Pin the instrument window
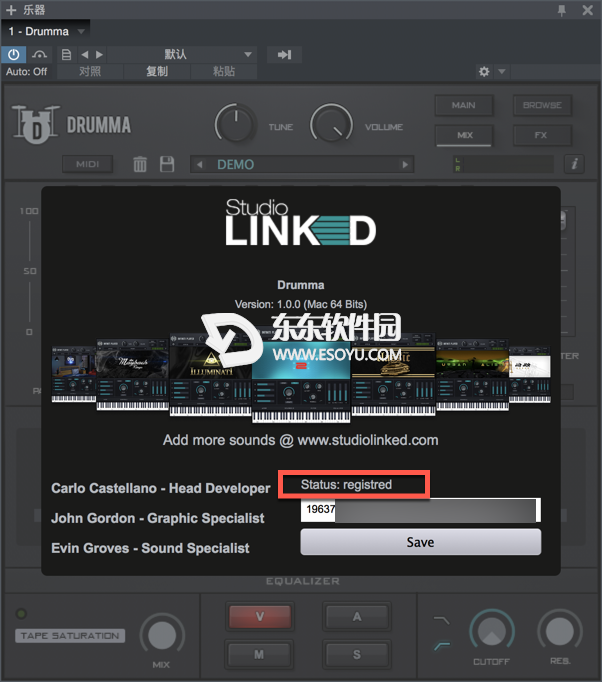This screenshot has height=682, width=602. (x=562, y=10)
